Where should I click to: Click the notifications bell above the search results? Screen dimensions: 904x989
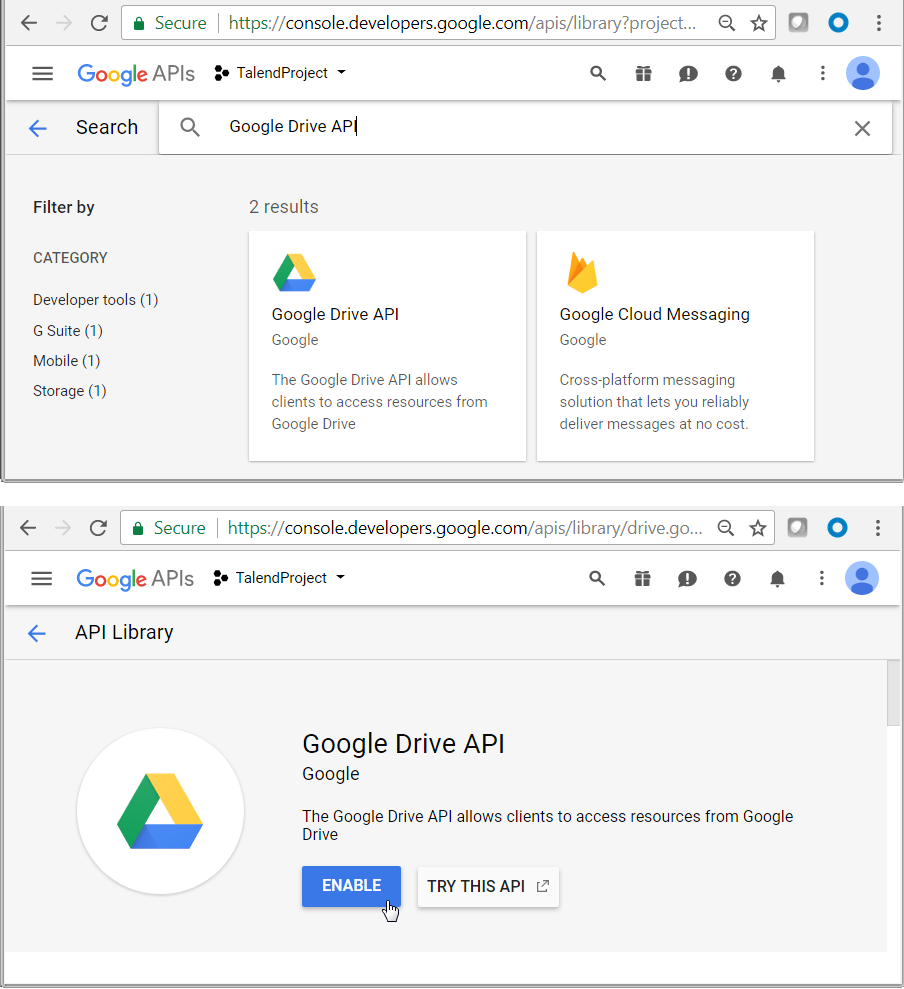click(x=778, y=73)
